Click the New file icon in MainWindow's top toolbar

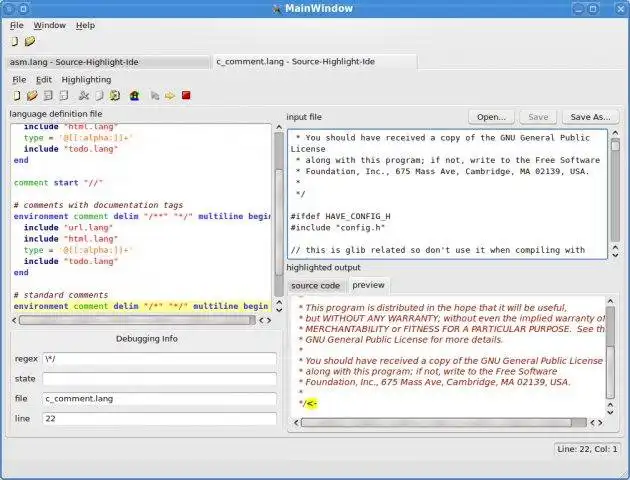point(14,41)
